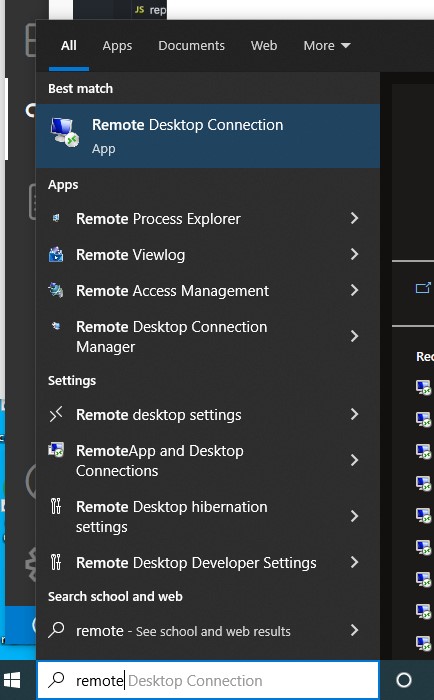Click remote - See school and web results
The width and height of the screenshot is (434, 700).
click(x=183, y=631)
